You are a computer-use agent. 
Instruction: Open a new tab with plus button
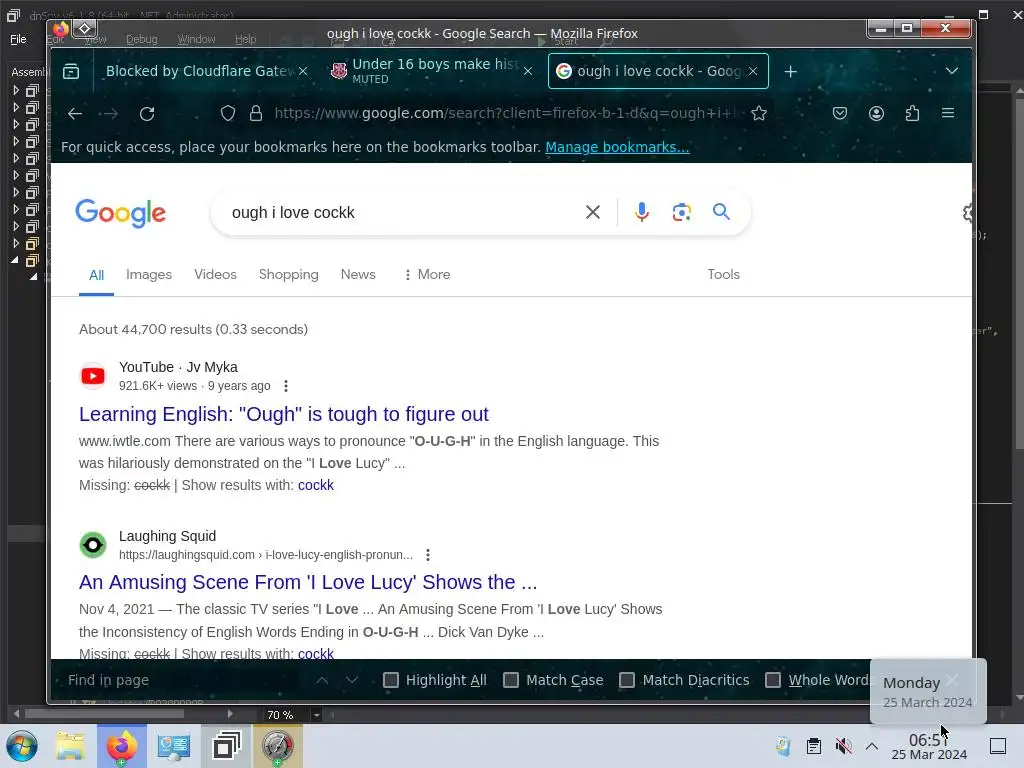click(790, 71)
